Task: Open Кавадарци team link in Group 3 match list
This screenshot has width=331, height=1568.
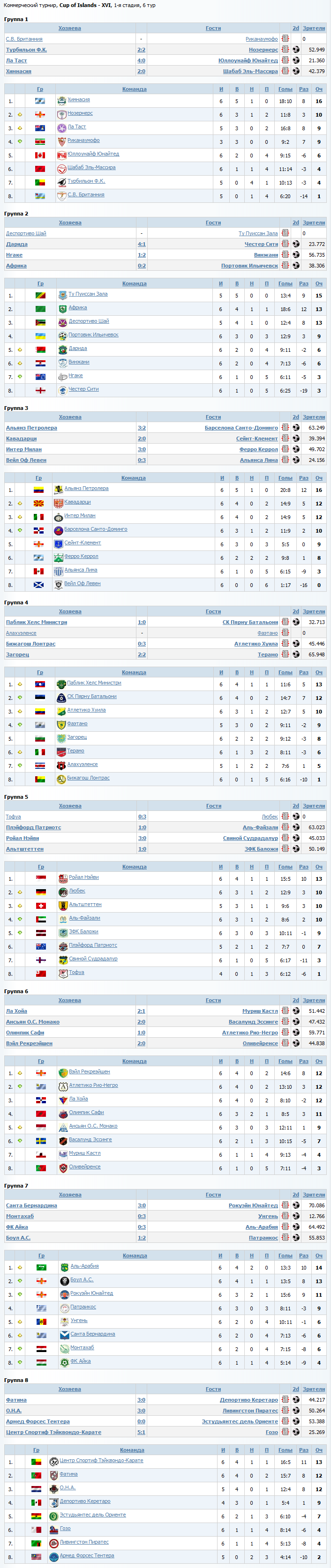Action: tap(22, 438)
